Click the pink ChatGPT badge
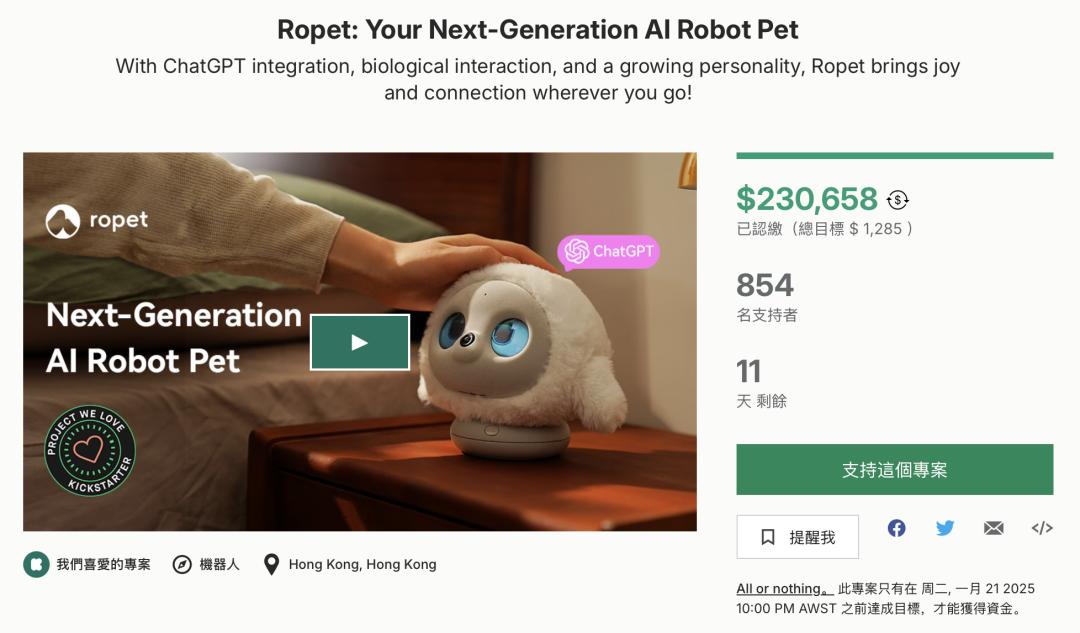Image resolution: width=1080 pixels, height=633 pixels. point(608,251)
